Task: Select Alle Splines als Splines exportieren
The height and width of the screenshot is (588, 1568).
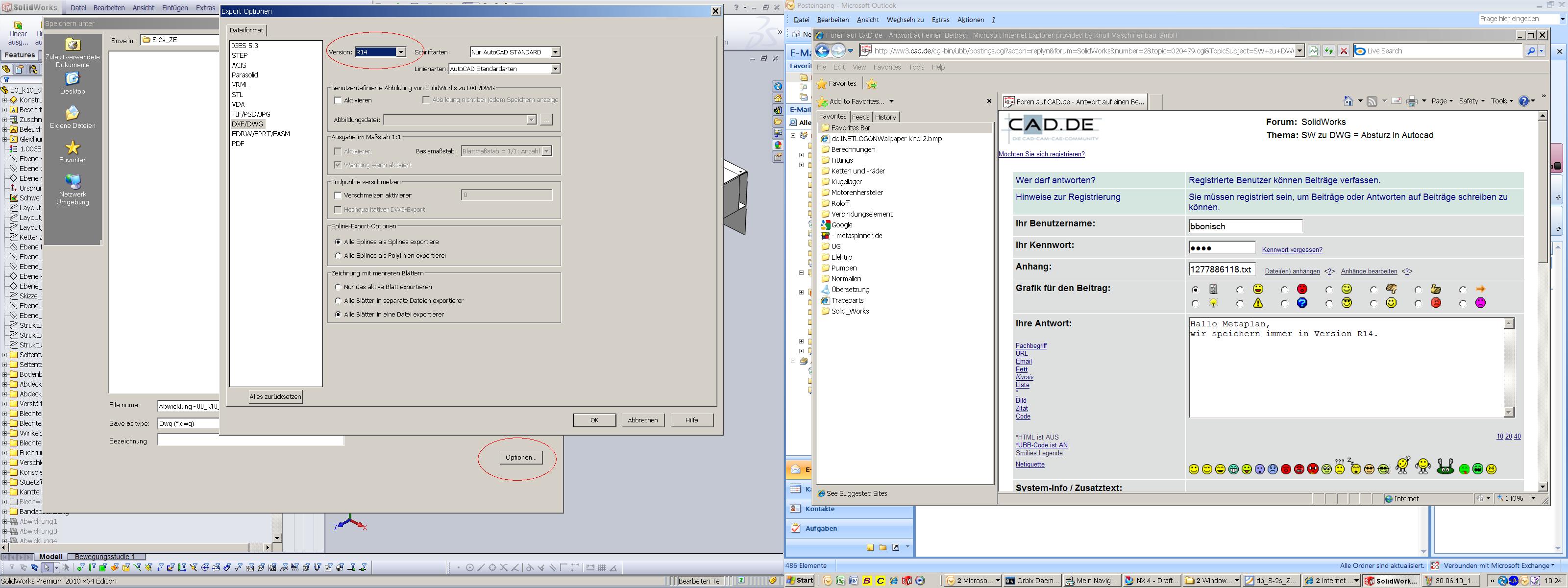Action: pos(339,242)
